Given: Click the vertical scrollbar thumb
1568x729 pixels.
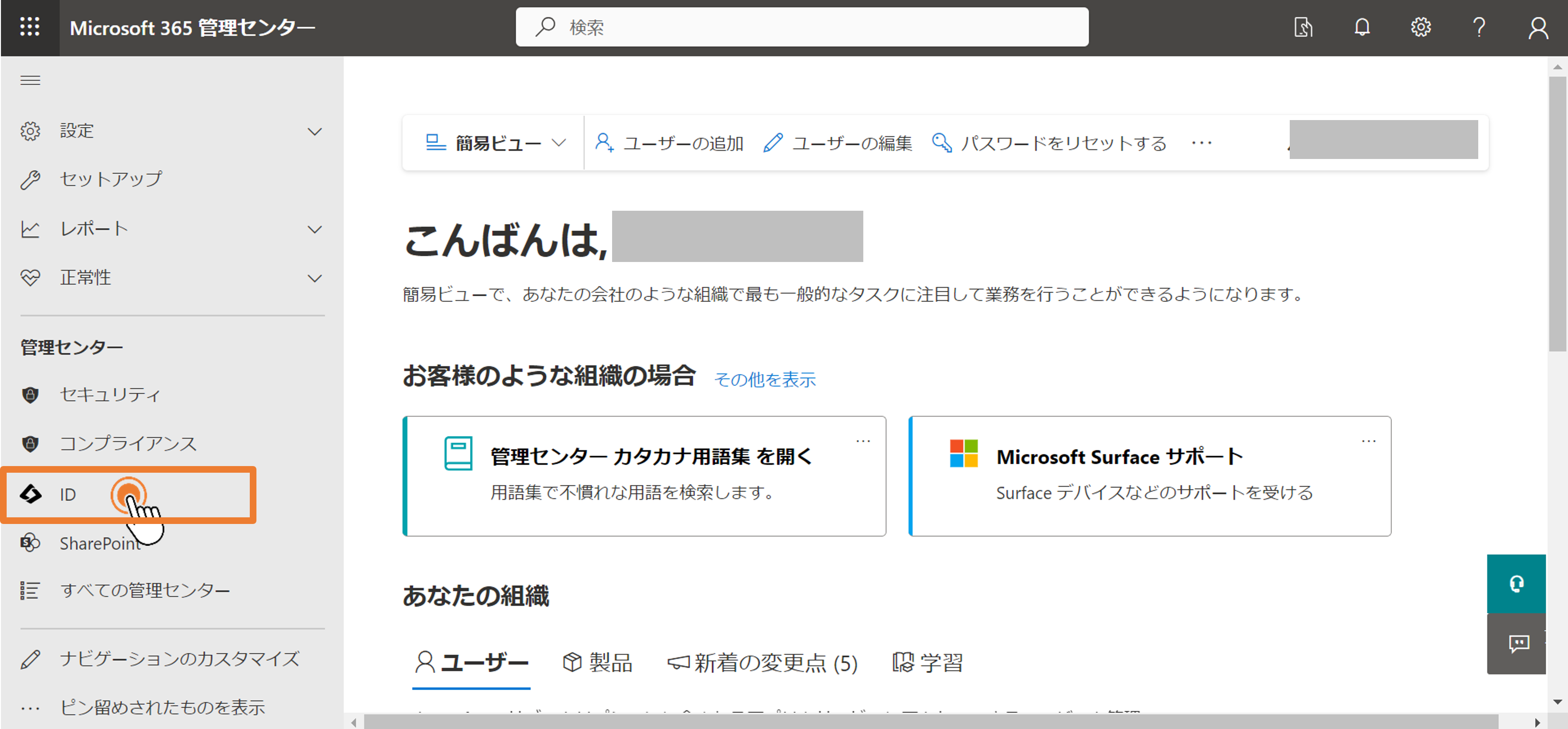Looking at the screenshot, I should click(1557, 213).
